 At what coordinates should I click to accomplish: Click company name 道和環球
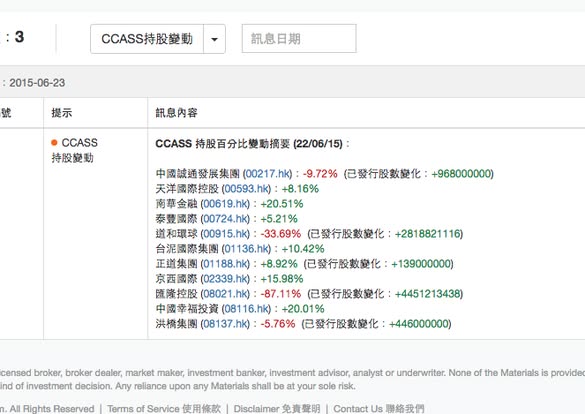(x=176, y=234)
